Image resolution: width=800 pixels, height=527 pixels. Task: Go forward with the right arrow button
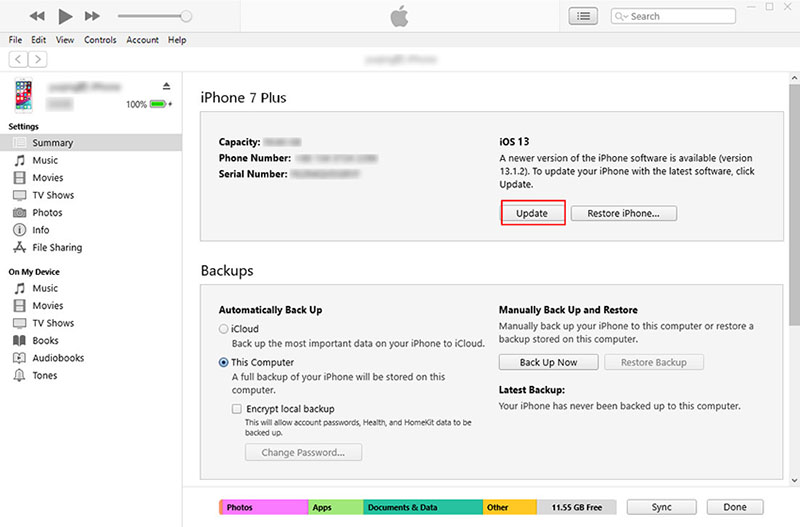click(38, 59)
